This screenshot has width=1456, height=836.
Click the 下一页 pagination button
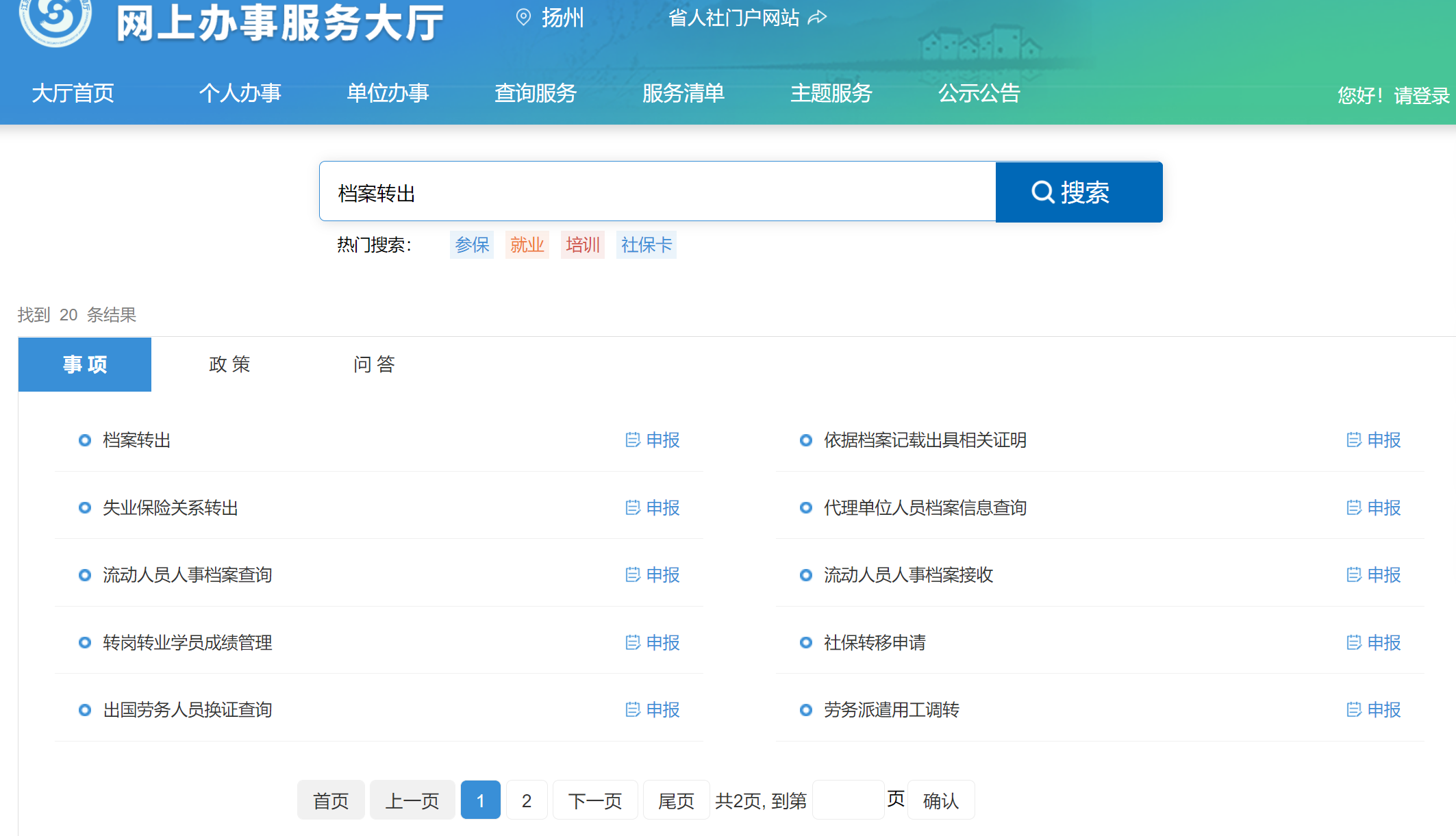coord(594,800)
